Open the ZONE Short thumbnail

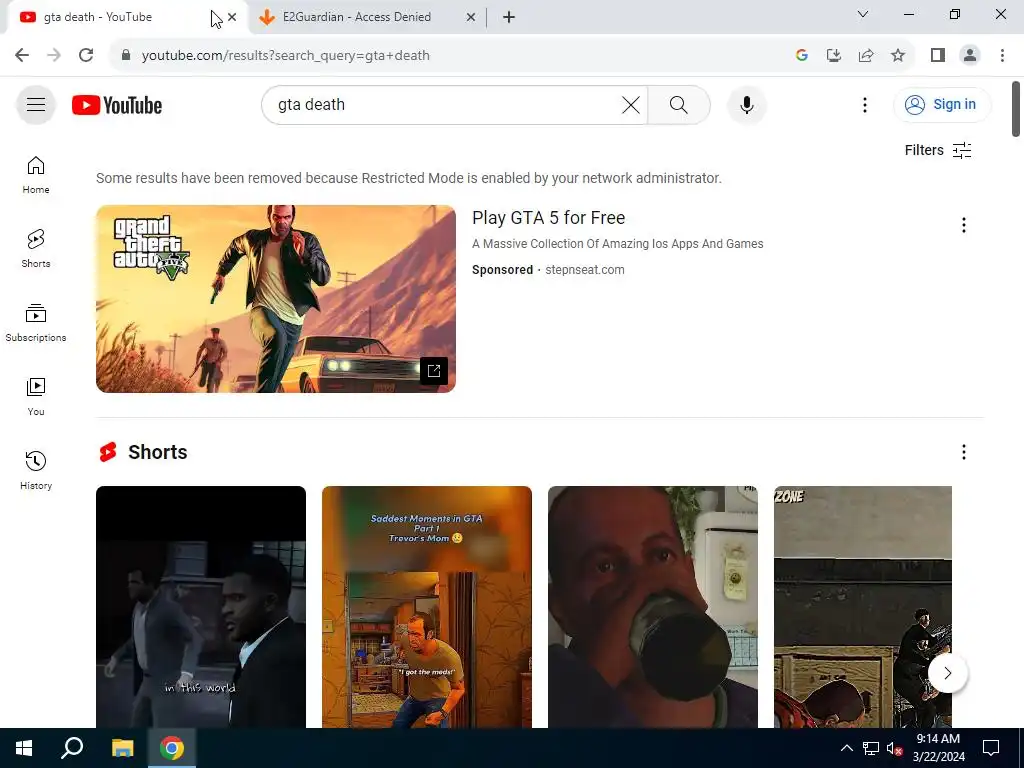(863, 607)
